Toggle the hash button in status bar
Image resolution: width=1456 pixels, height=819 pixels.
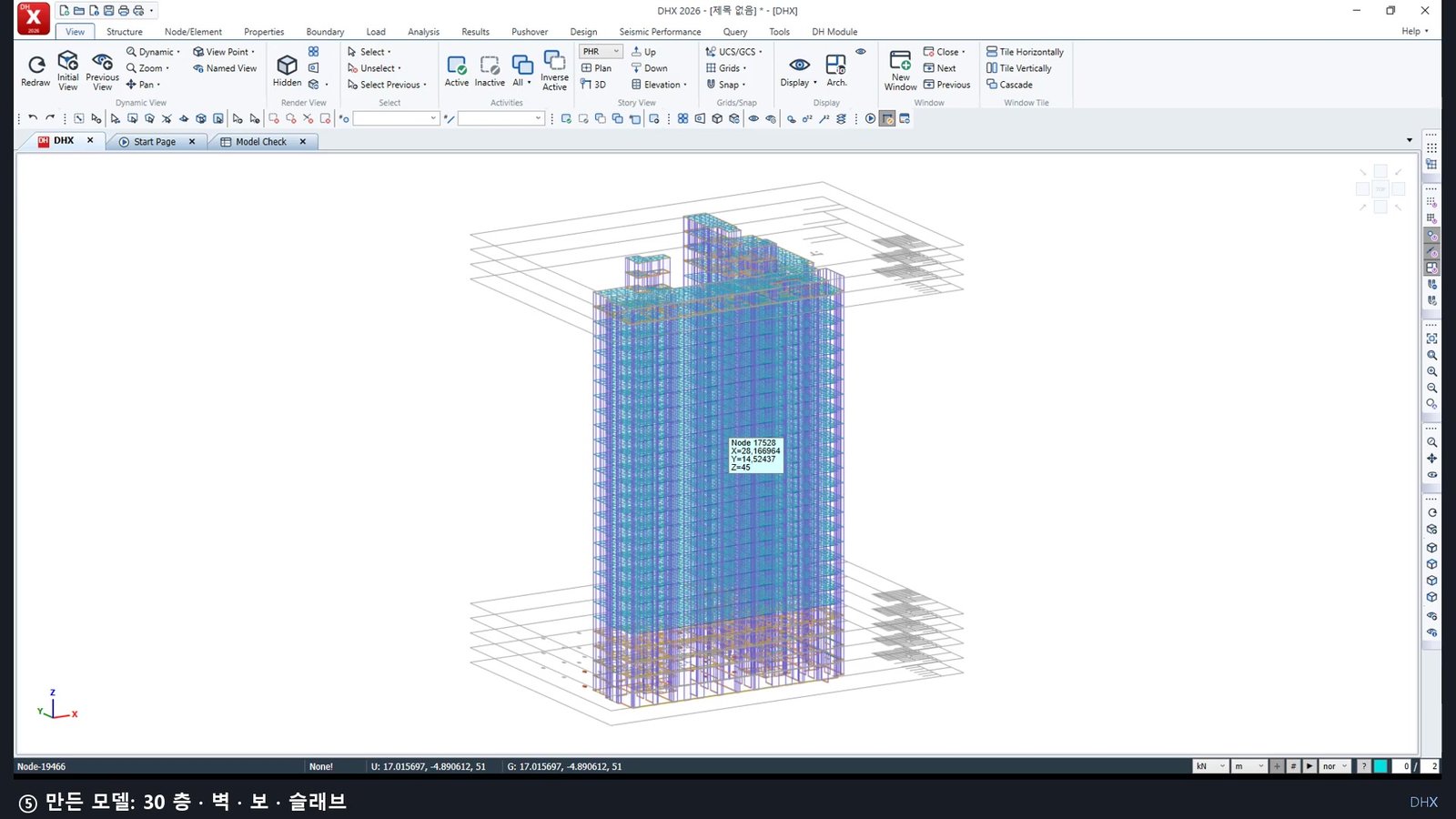(1293, 766)
